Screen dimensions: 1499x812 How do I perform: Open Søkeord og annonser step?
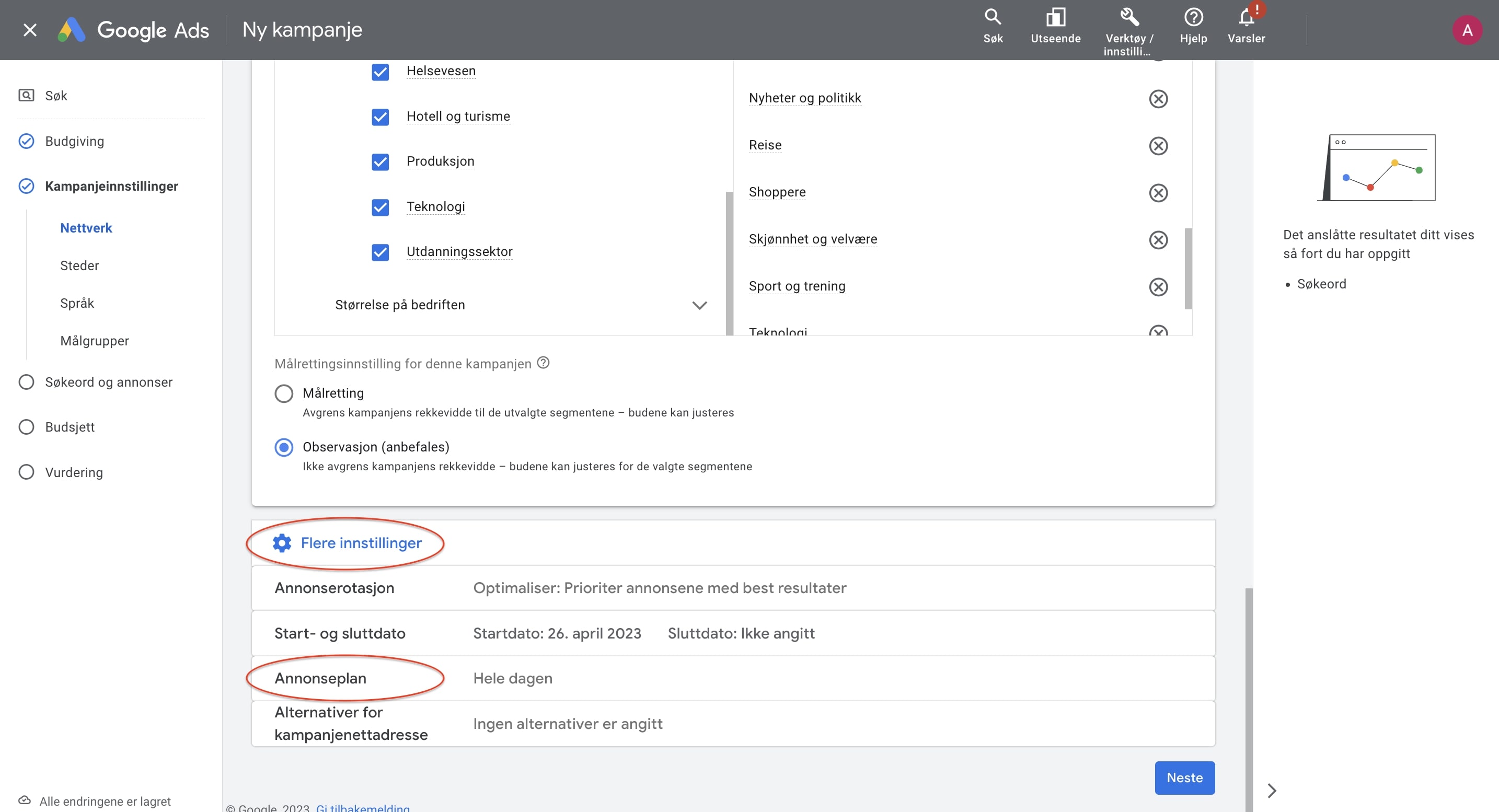pos(108,382)
